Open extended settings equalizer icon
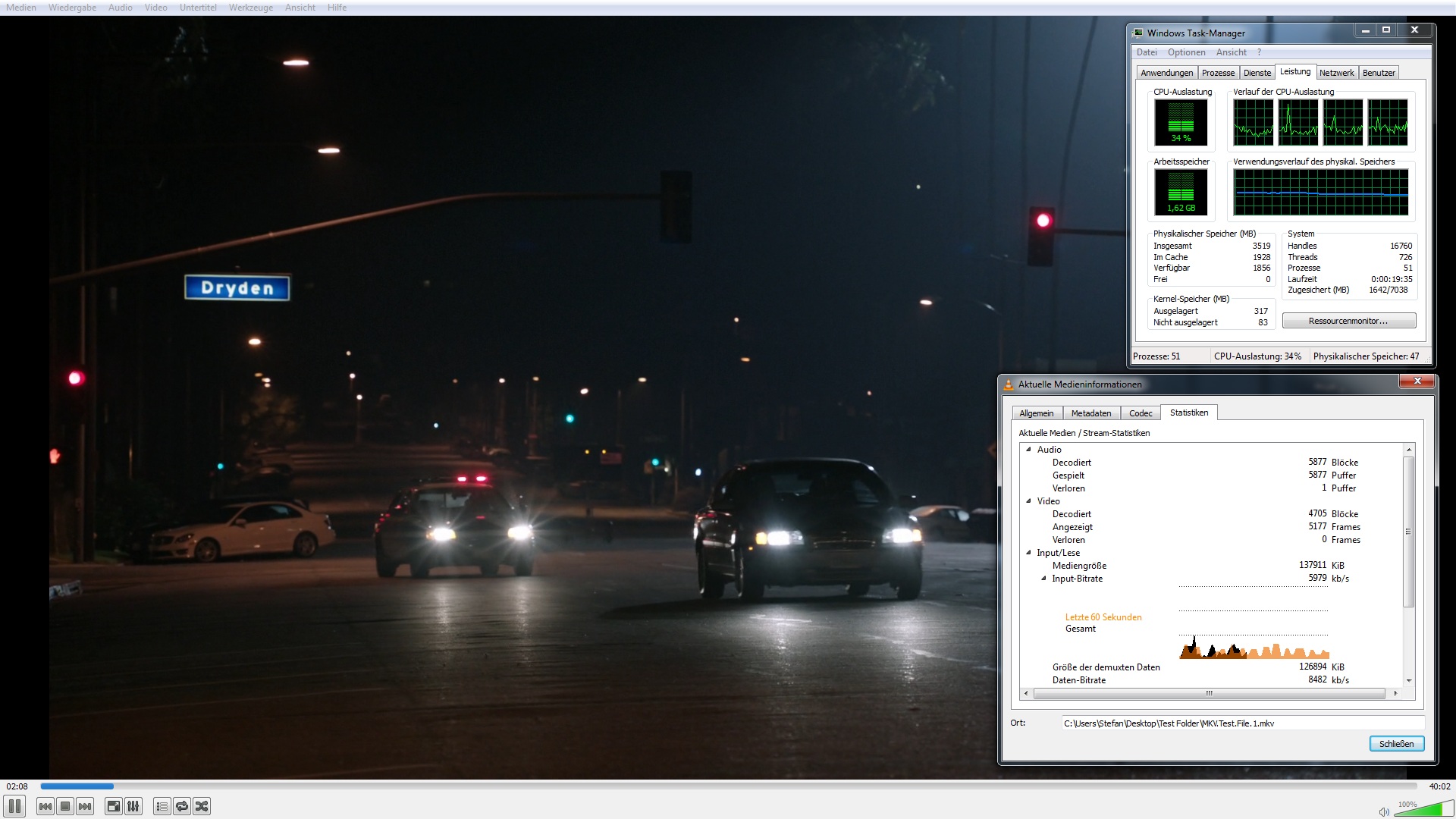The height and width of the screenshot is (819, 1456). click(x=133, y=806)
